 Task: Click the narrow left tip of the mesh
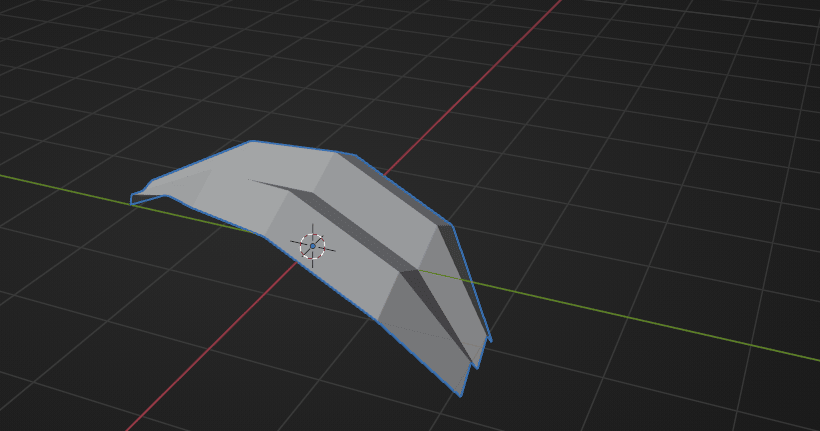click(135, 198)
